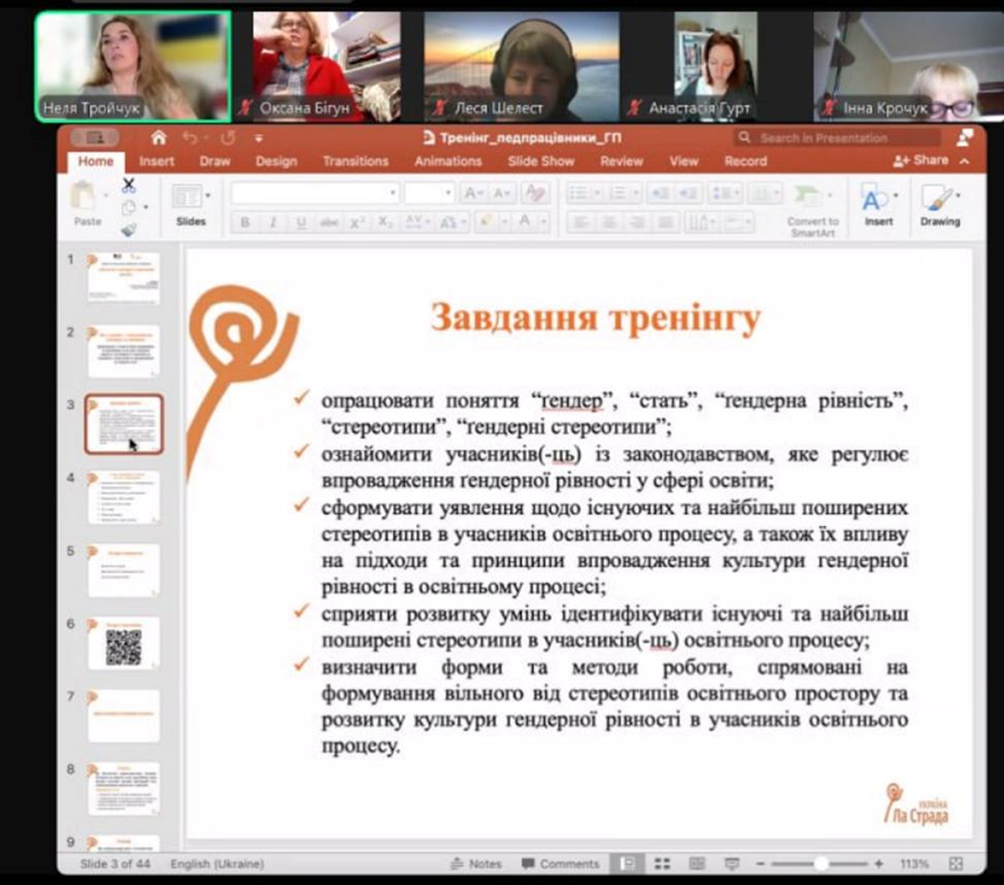Open the Drawing tools
Screen dimensions: 1004x885
point(939,204)
